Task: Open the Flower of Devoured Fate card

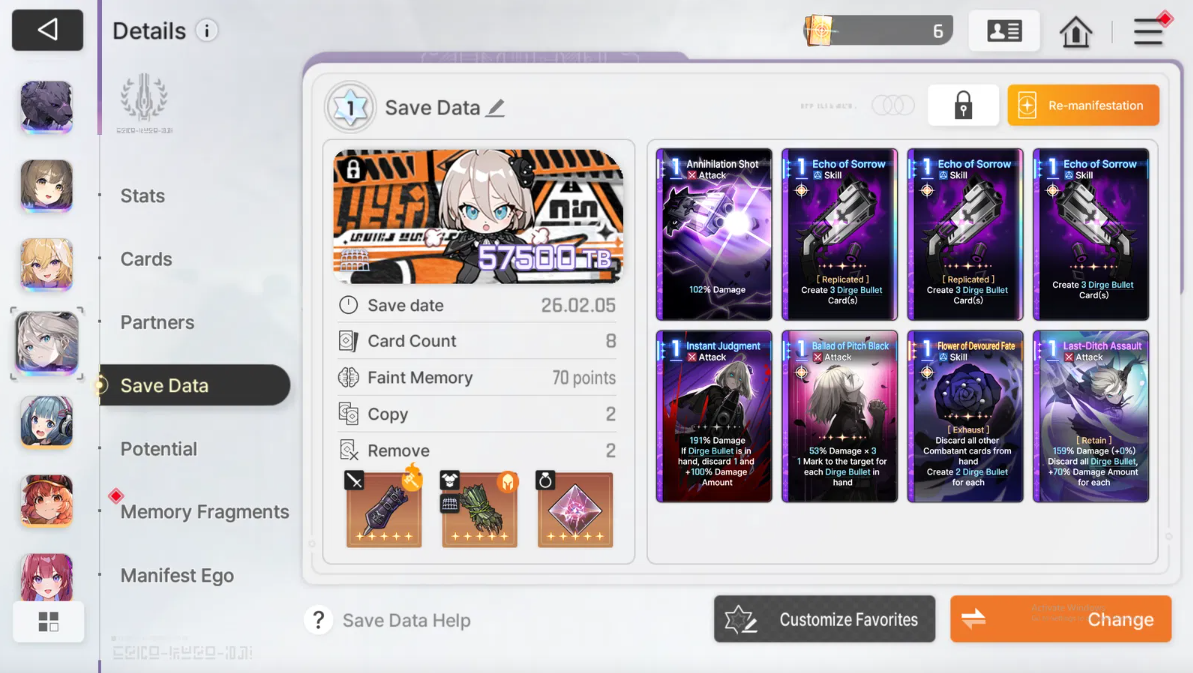Action: coord(965,416)
